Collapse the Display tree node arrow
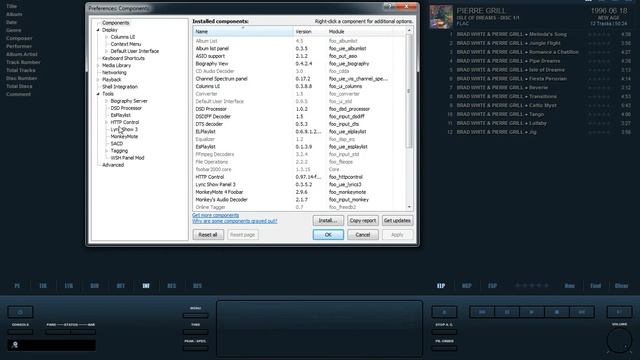The height and width of the screenshot is (360, 640). (x=98, y=30)
